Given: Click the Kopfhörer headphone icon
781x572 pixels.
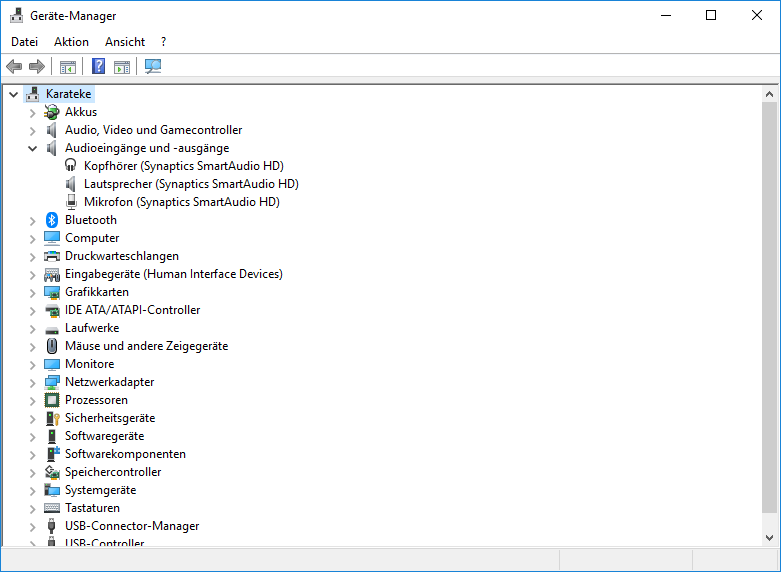Looking at the screenshot, I should [x=71, y=165].
